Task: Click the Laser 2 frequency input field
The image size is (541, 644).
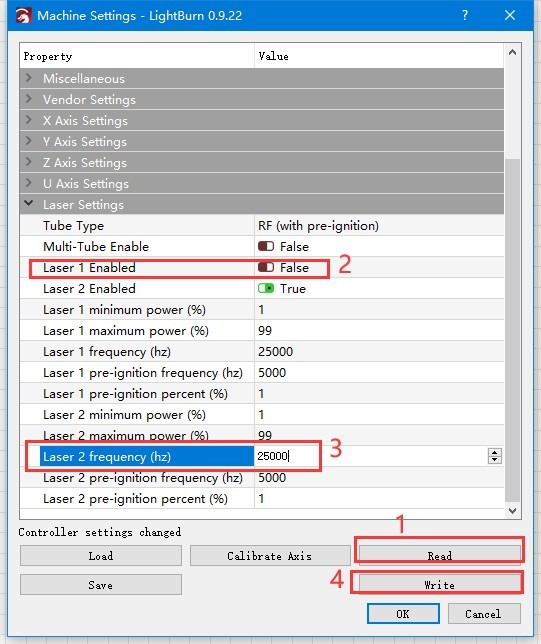Action: pyautogui.click(x=370, y=456)
